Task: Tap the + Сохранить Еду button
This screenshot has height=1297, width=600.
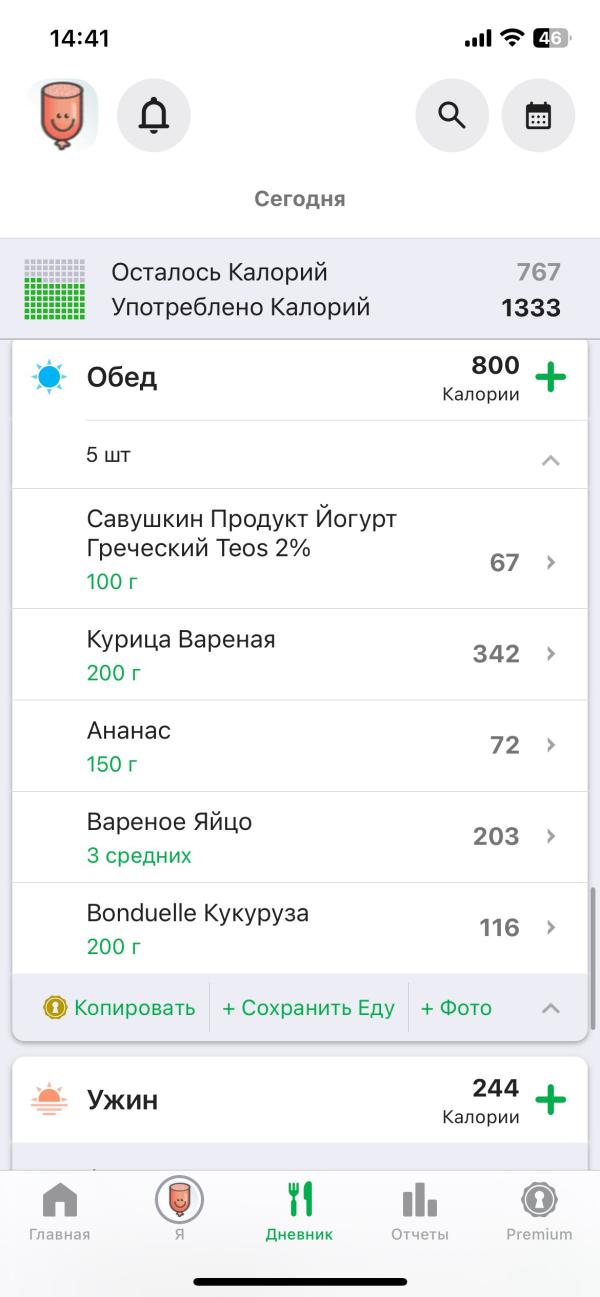Action: pos(308,1008)
